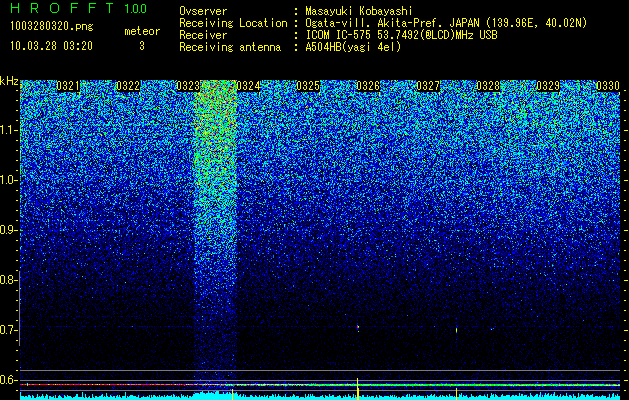Click the yellow detection spike below 0326
The image size is (629, 400).
click(x=357, y=388)
